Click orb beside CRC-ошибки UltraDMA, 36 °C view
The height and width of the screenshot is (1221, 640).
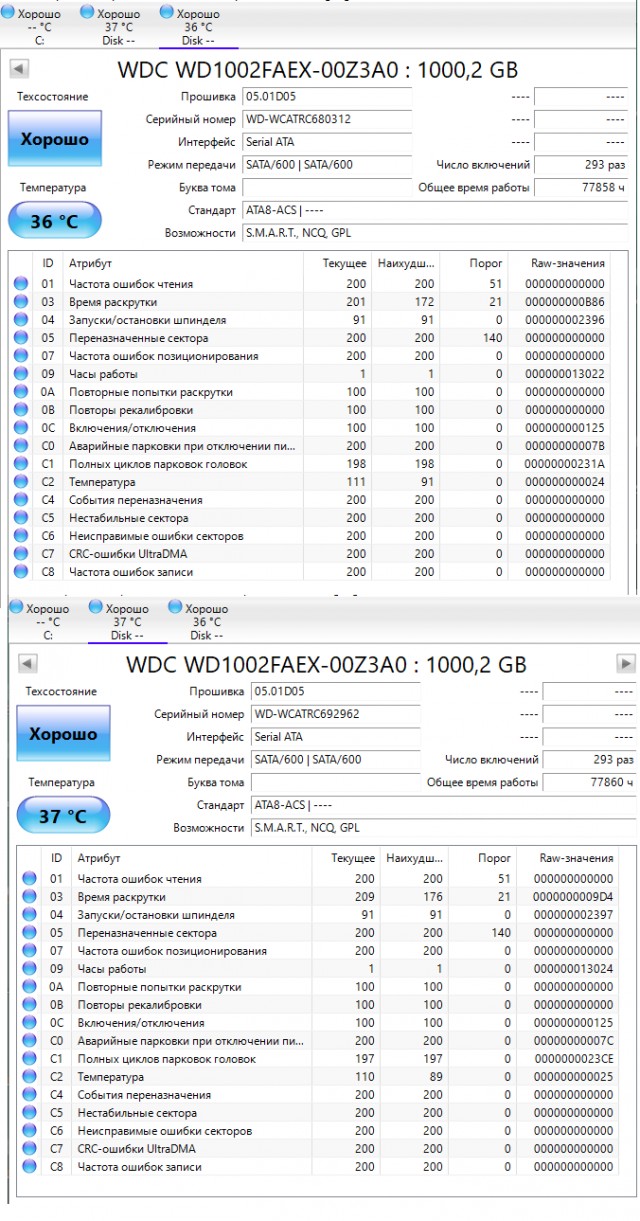click(x=20, y=554)
